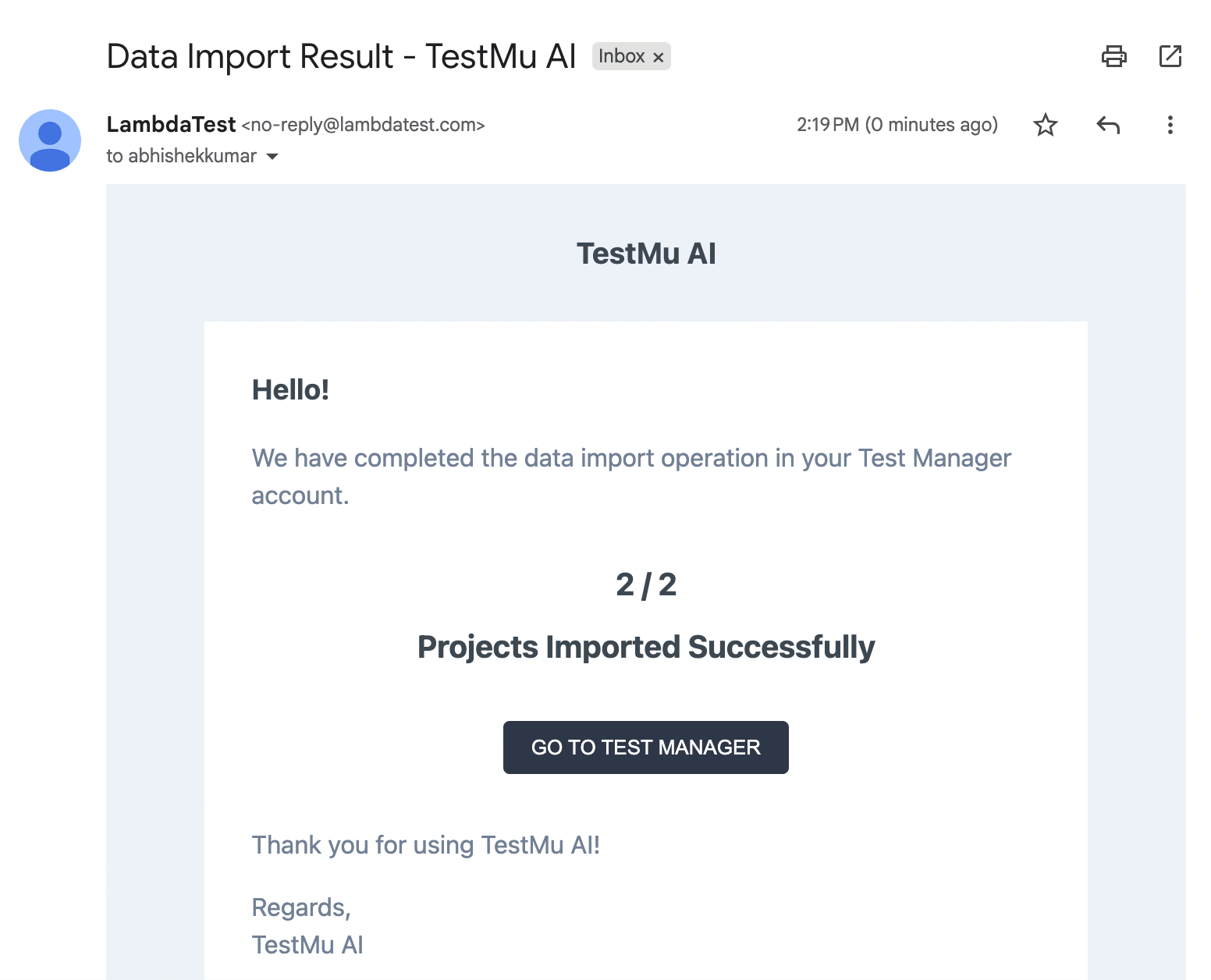Open email in new window

[1170, 56]
